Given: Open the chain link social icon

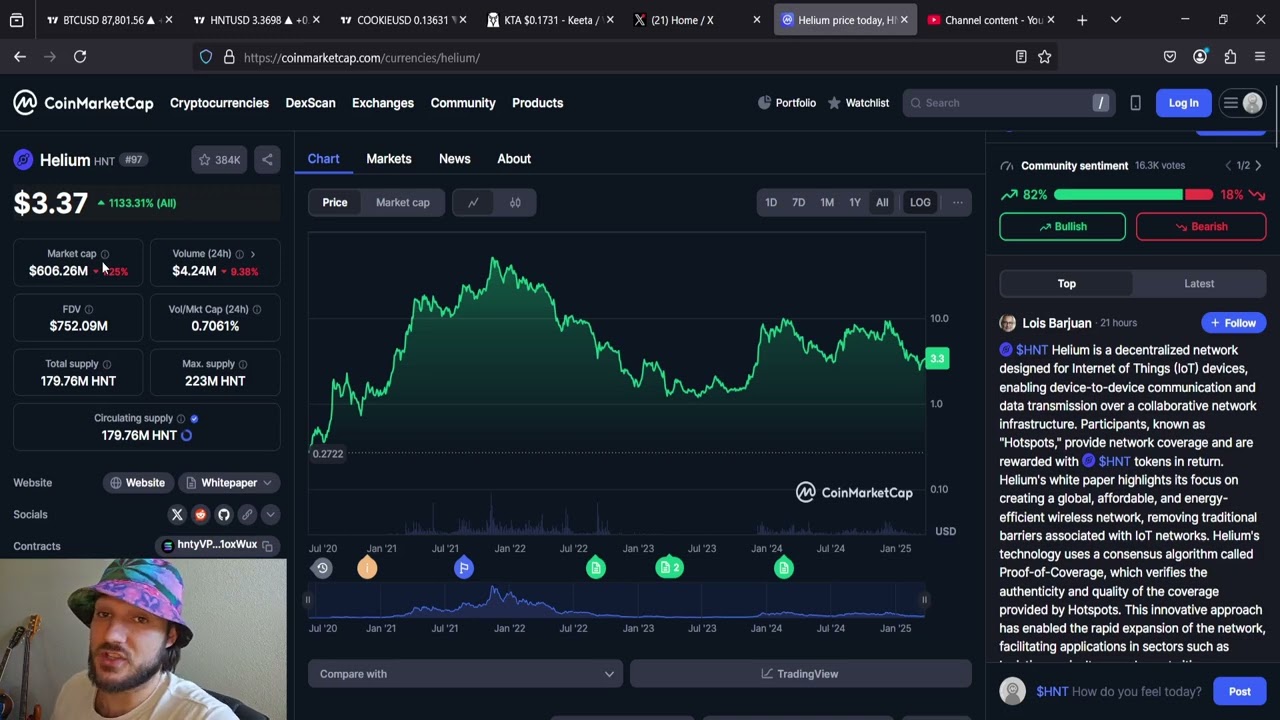Looking at the screenshot, I should click(247, 514).
